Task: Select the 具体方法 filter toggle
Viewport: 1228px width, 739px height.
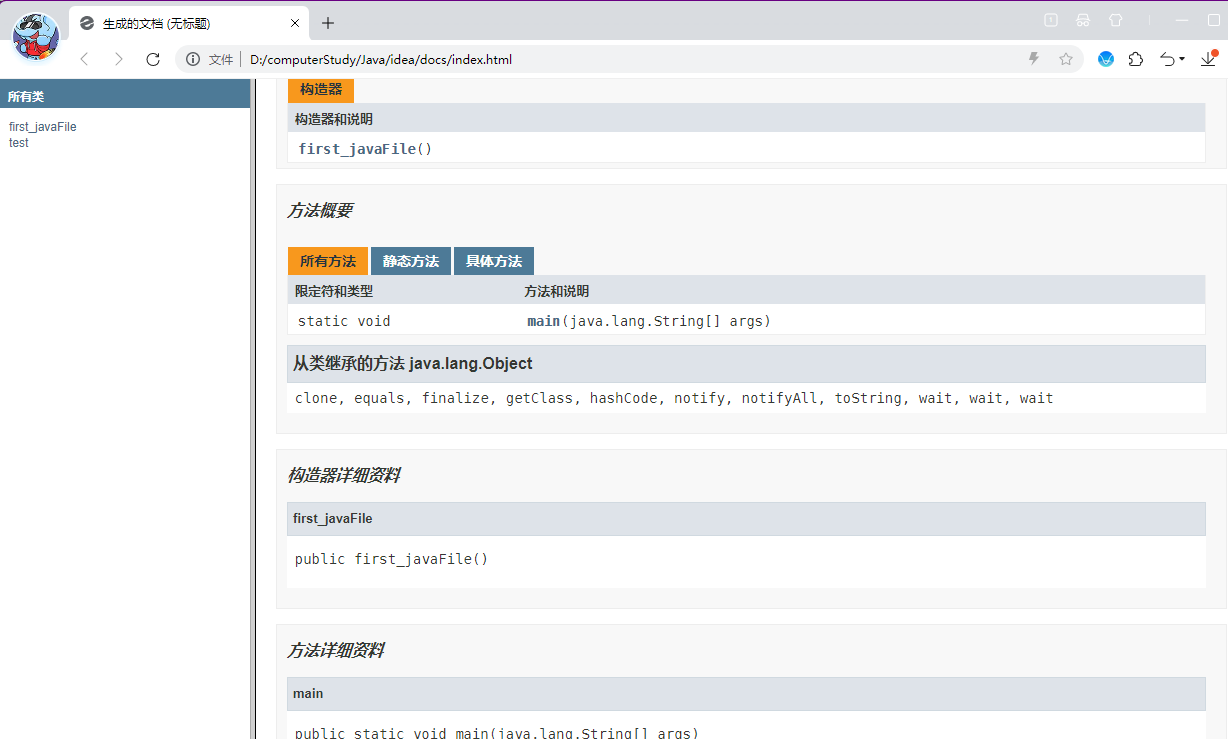Action: (493, 261)
